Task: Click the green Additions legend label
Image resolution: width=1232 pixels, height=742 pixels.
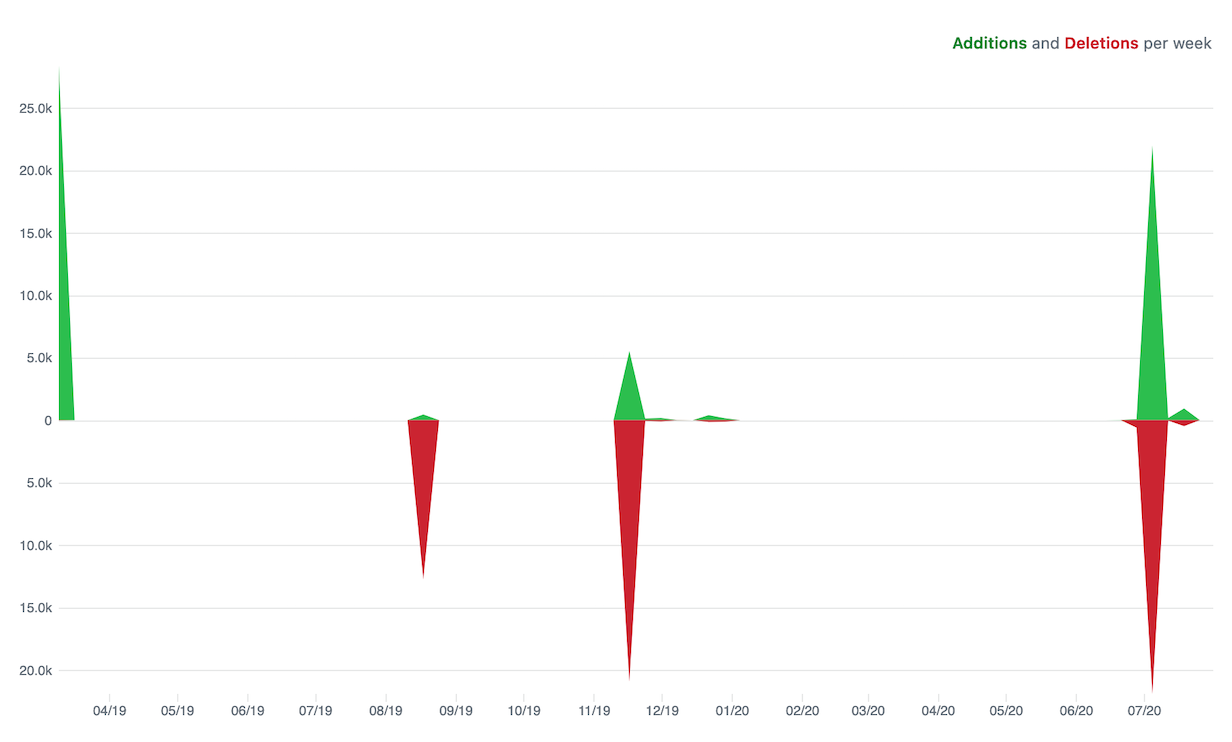Action: 989,43
